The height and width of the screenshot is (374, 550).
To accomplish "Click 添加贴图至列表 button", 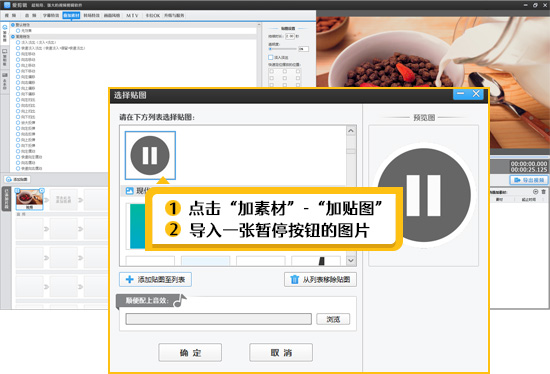I will point(155,279).
